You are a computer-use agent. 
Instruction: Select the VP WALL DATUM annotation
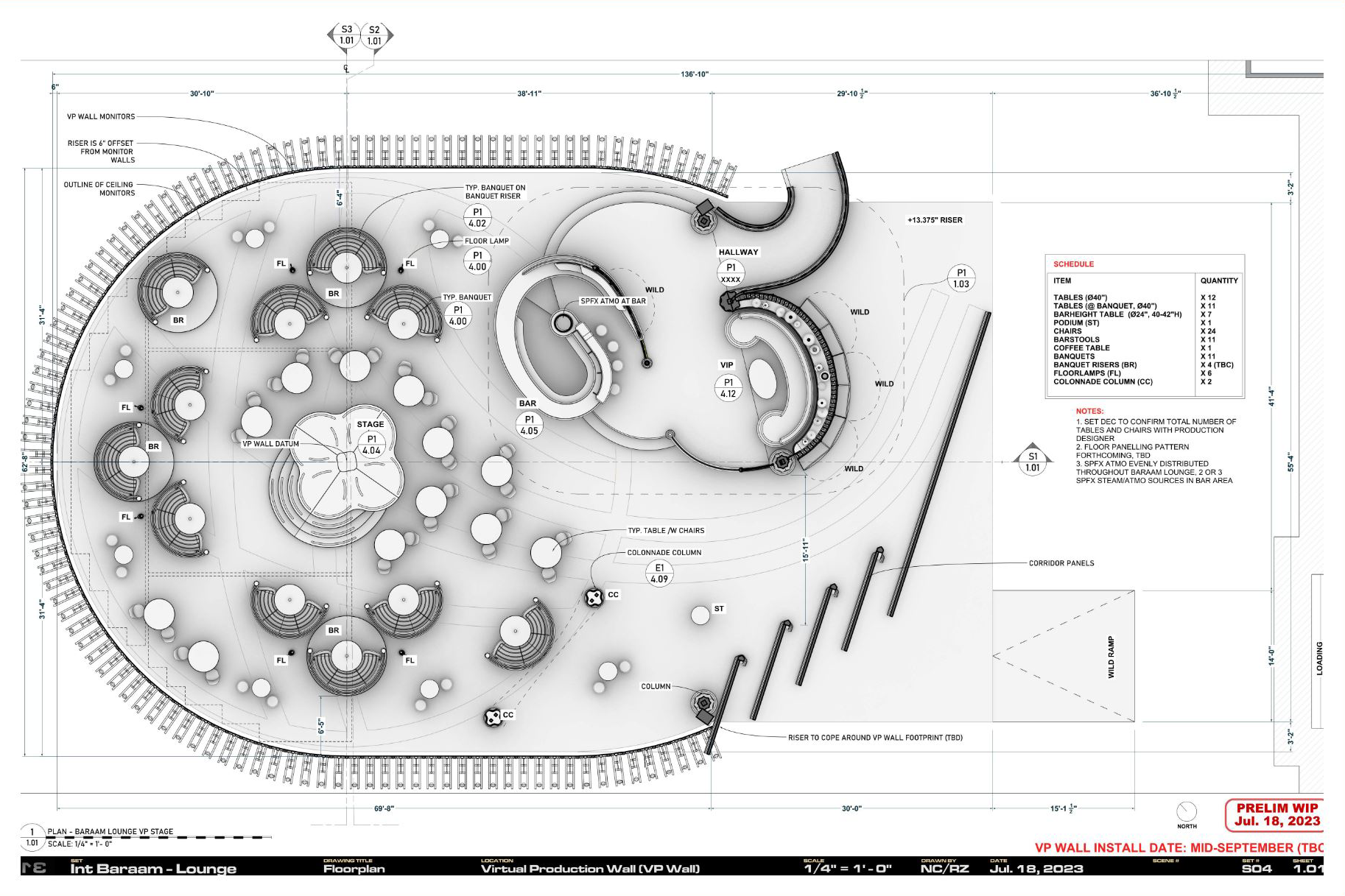(270, 444)
